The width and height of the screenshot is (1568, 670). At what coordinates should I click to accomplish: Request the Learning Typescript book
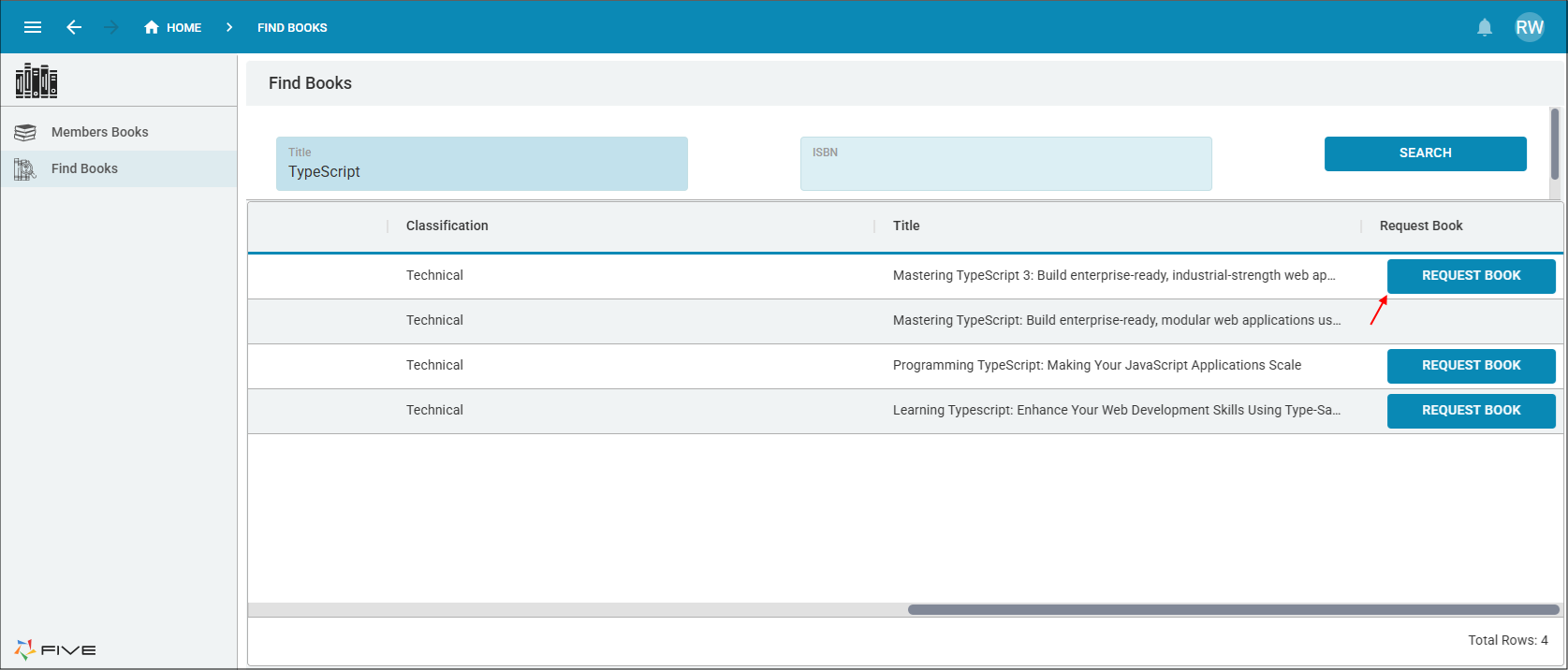click(1472, 411)
